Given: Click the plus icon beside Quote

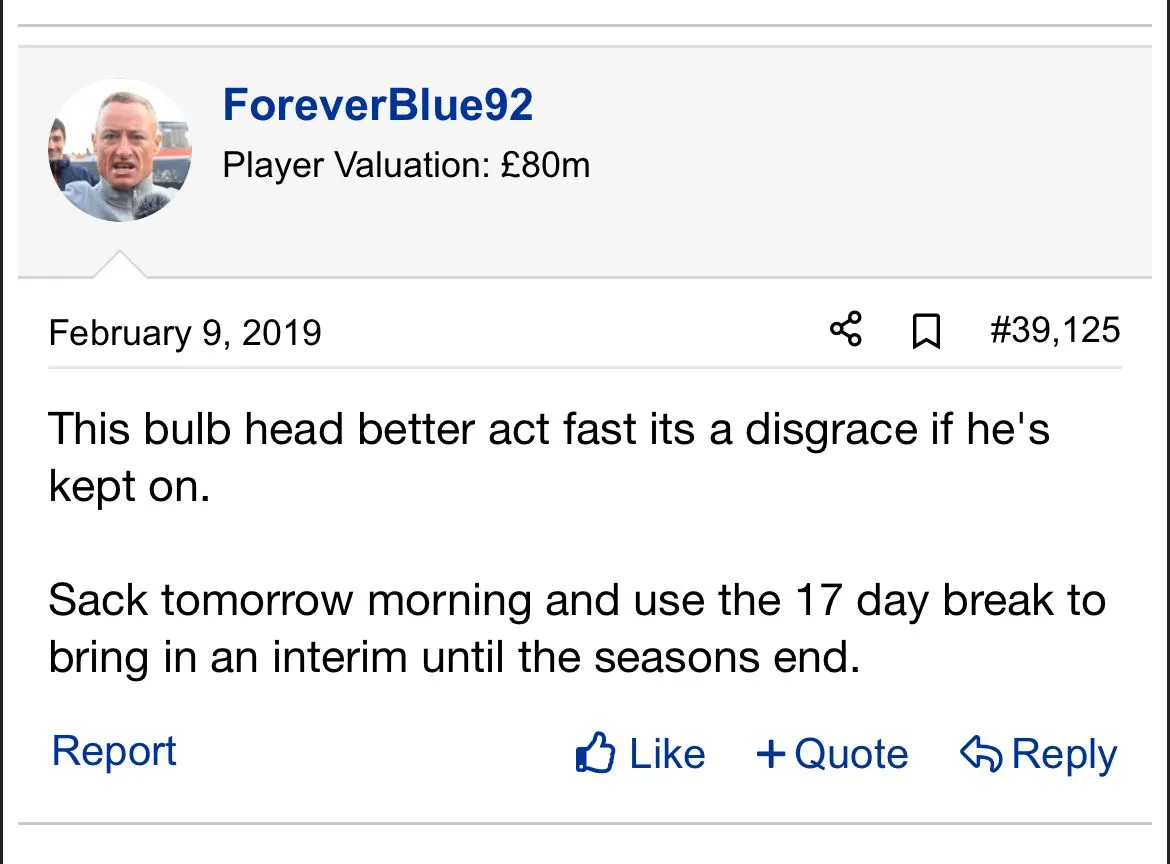Looking at the screenshot, I should coord(771,754).
